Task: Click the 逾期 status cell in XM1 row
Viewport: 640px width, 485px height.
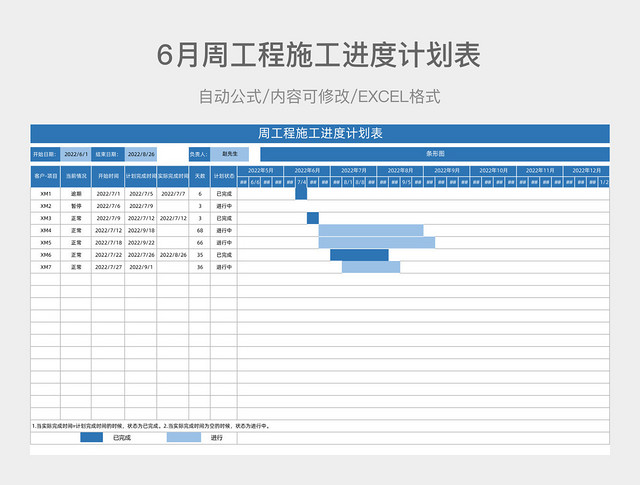Action: point(76,194)
